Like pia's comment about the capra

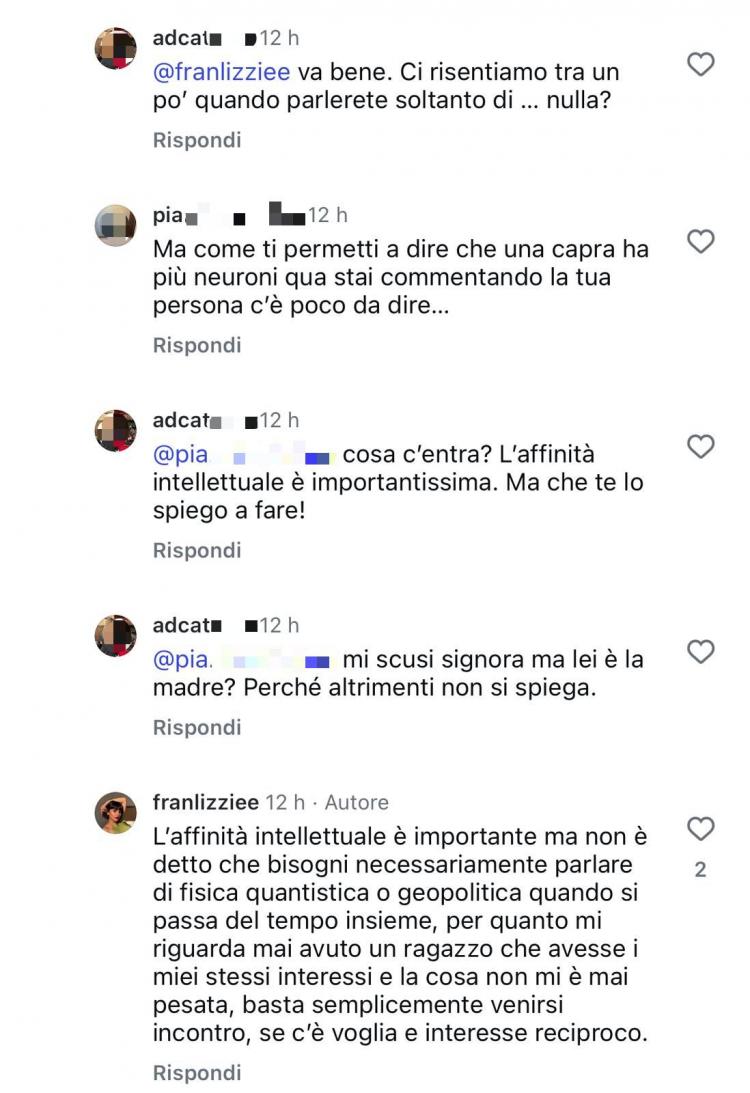tap(701, 241)
